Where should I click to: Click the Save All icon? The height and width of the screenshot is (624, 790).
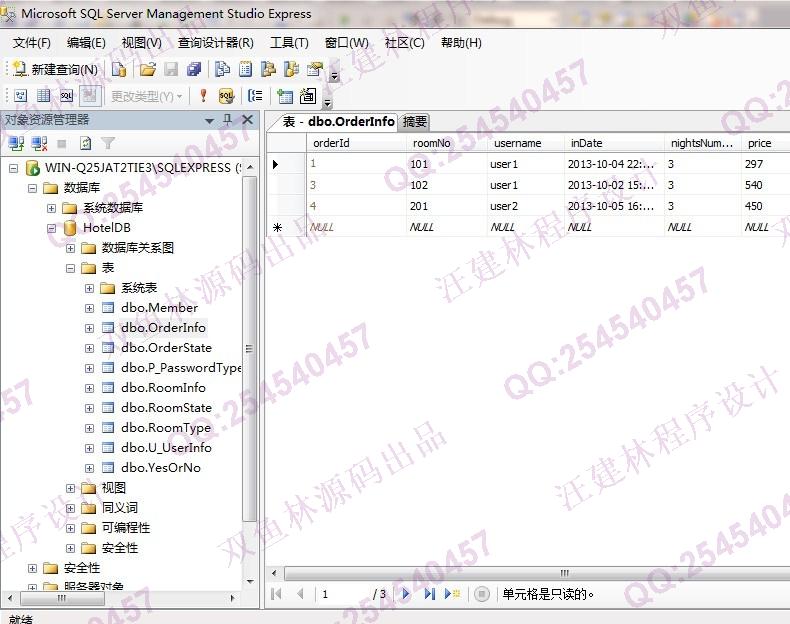point(194,69)
